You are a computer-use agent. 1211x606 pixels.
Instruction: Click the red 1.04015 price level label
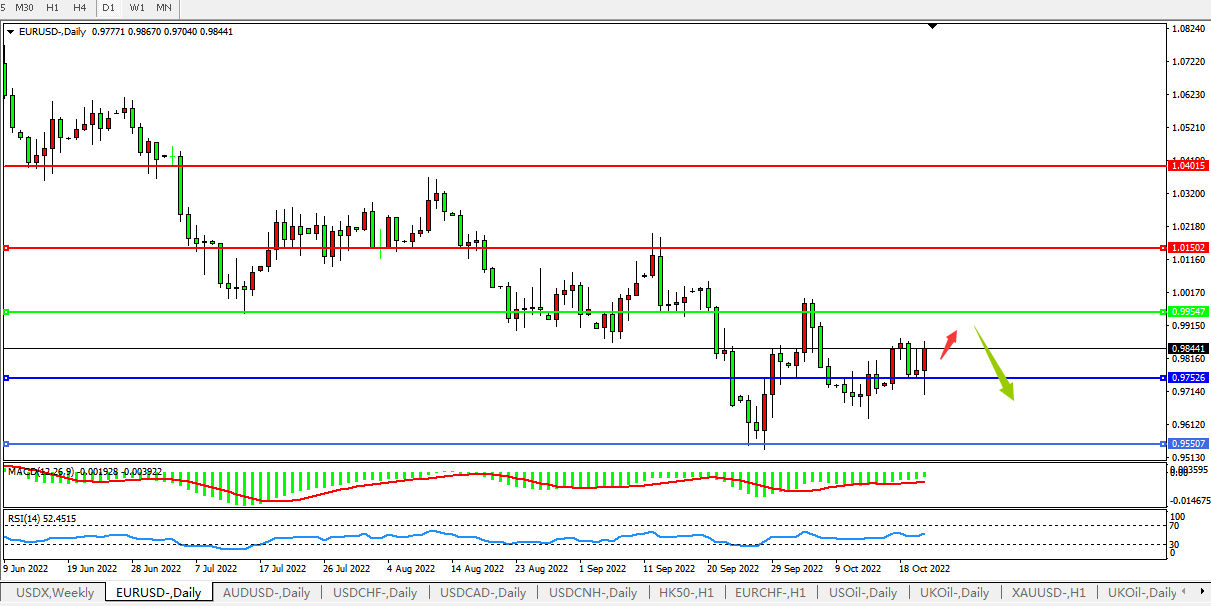tap(1188, 165)
